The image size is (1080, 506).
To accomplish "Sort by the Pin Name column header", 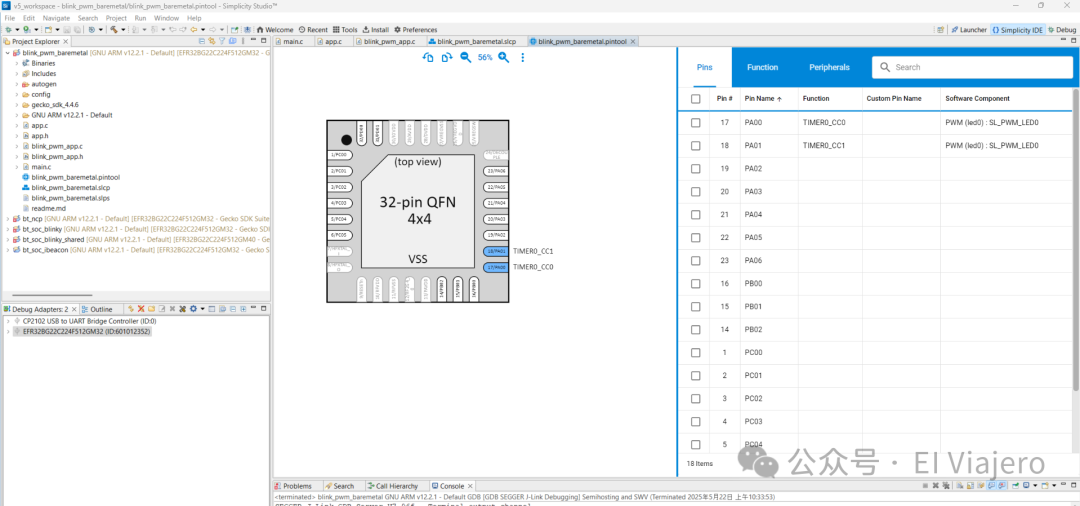I will click(x=762, y=98).
